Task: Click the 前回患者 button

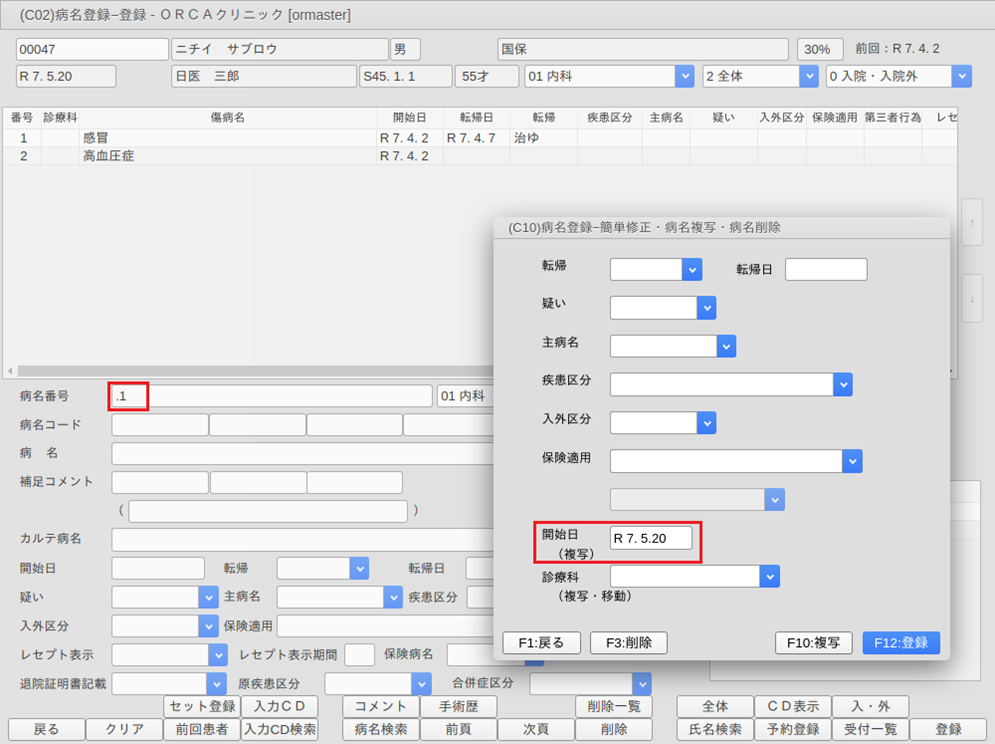Action: click(201, 729)
